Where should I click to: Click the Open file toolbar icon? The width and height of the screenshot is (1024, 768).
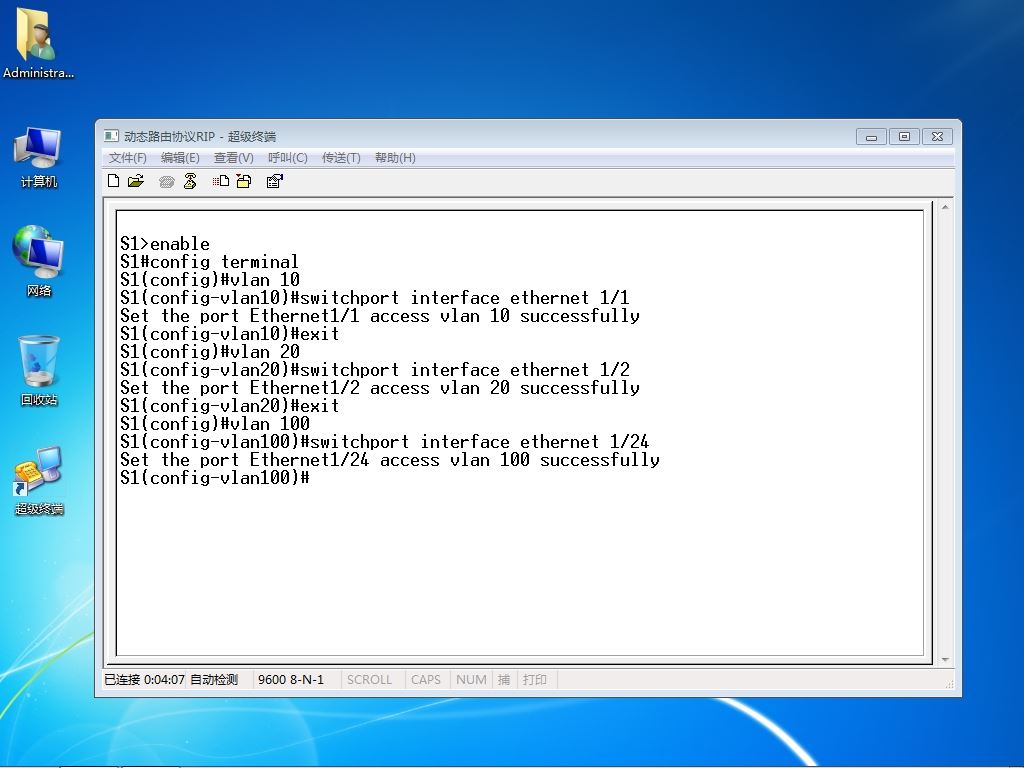(x=136, y=181)
